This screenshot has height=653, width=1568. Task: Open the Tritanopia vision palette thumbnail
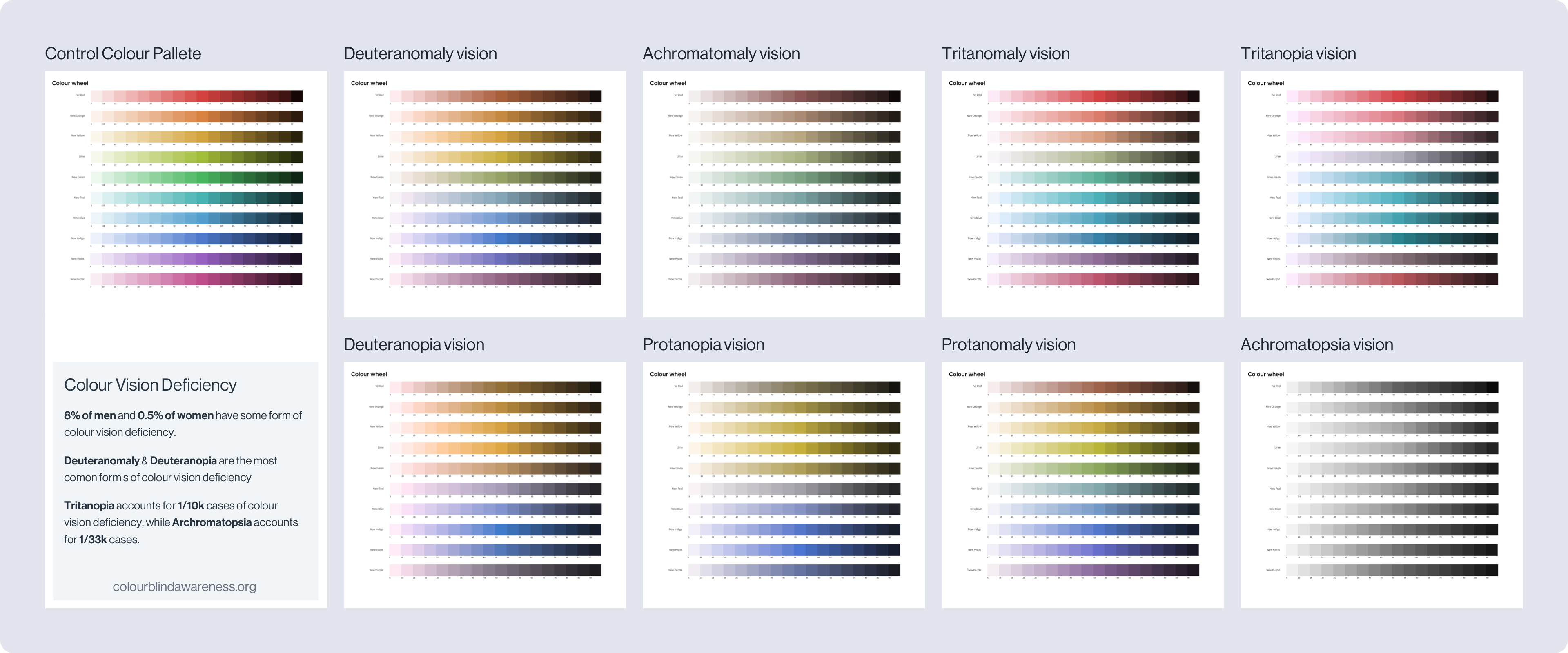(x=1381, y=193)
